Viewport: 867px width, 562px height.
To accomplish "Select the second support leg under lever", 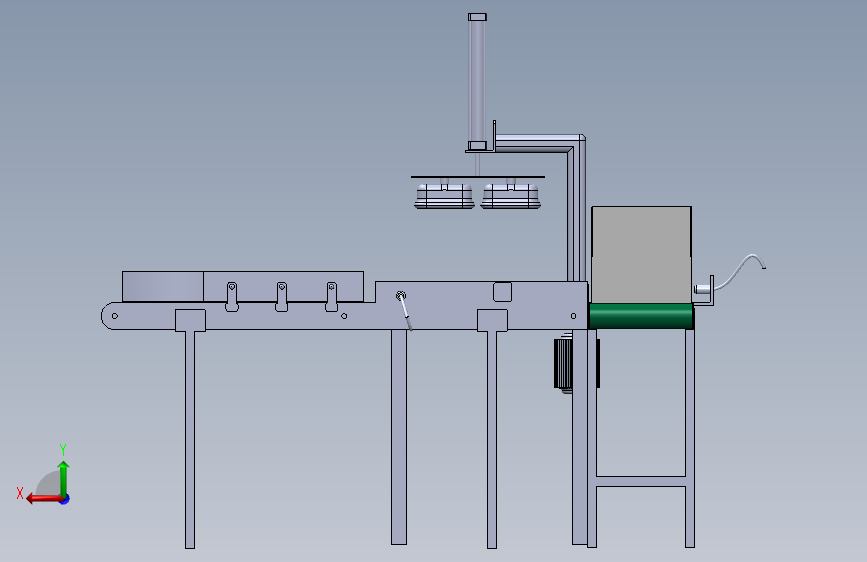I will pyautogui.click(x=399, y=437).
